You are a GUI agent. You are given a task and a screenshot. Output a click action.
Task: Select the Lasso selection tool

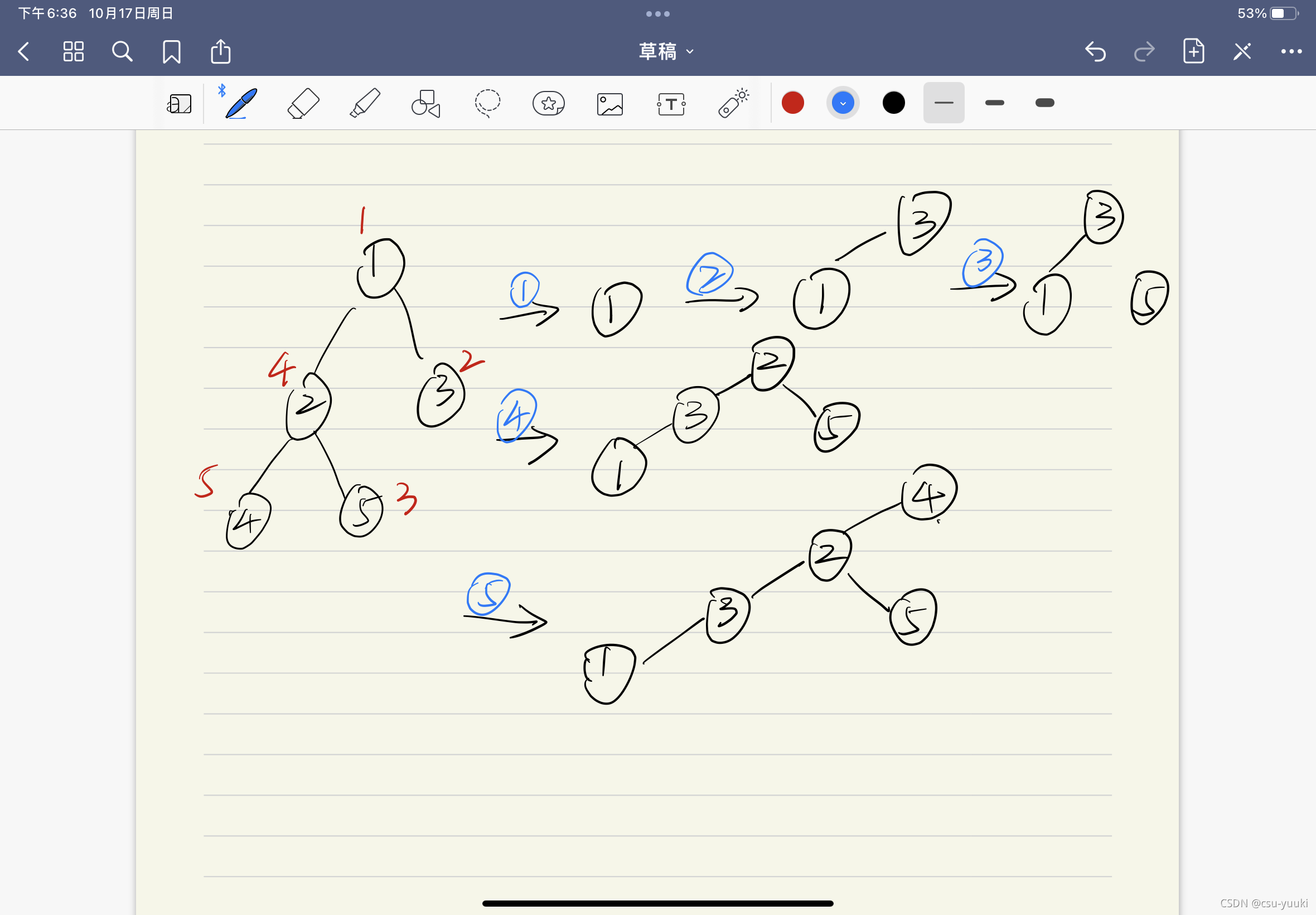pos(487,104)
